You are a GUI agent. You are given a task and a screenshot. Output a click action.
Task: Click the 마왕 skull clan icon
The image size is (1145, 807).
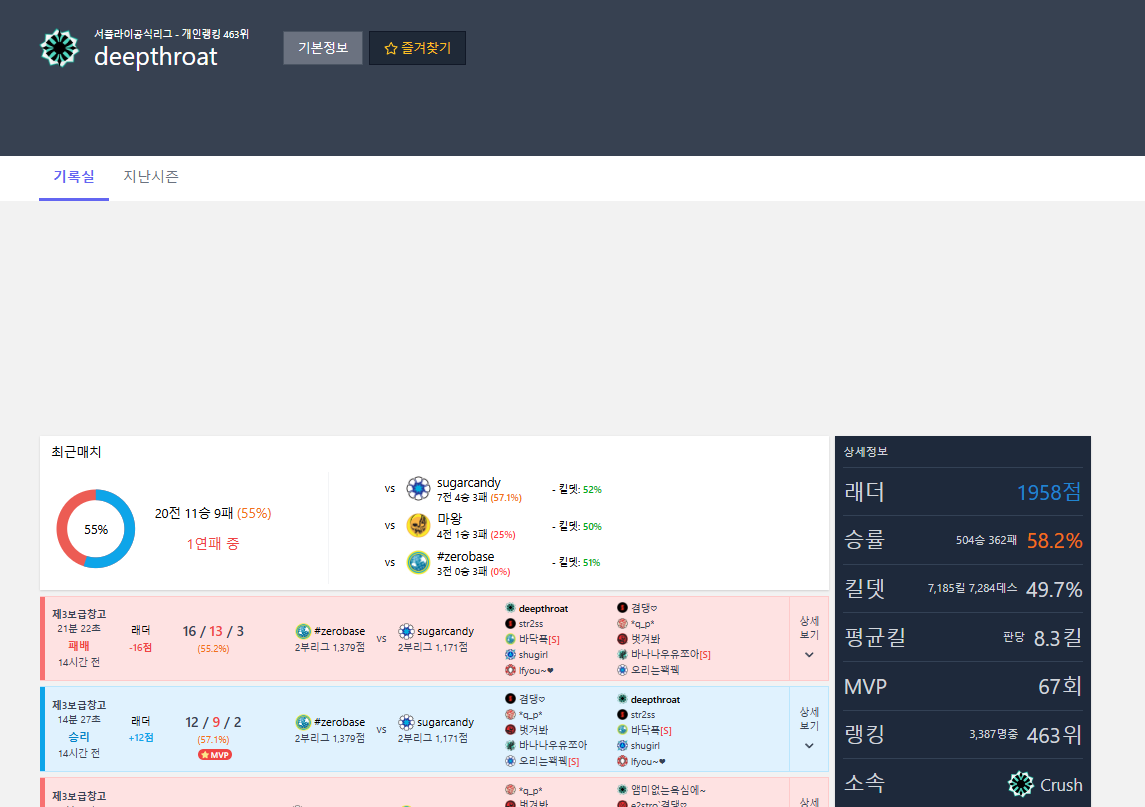pos(418,525)
